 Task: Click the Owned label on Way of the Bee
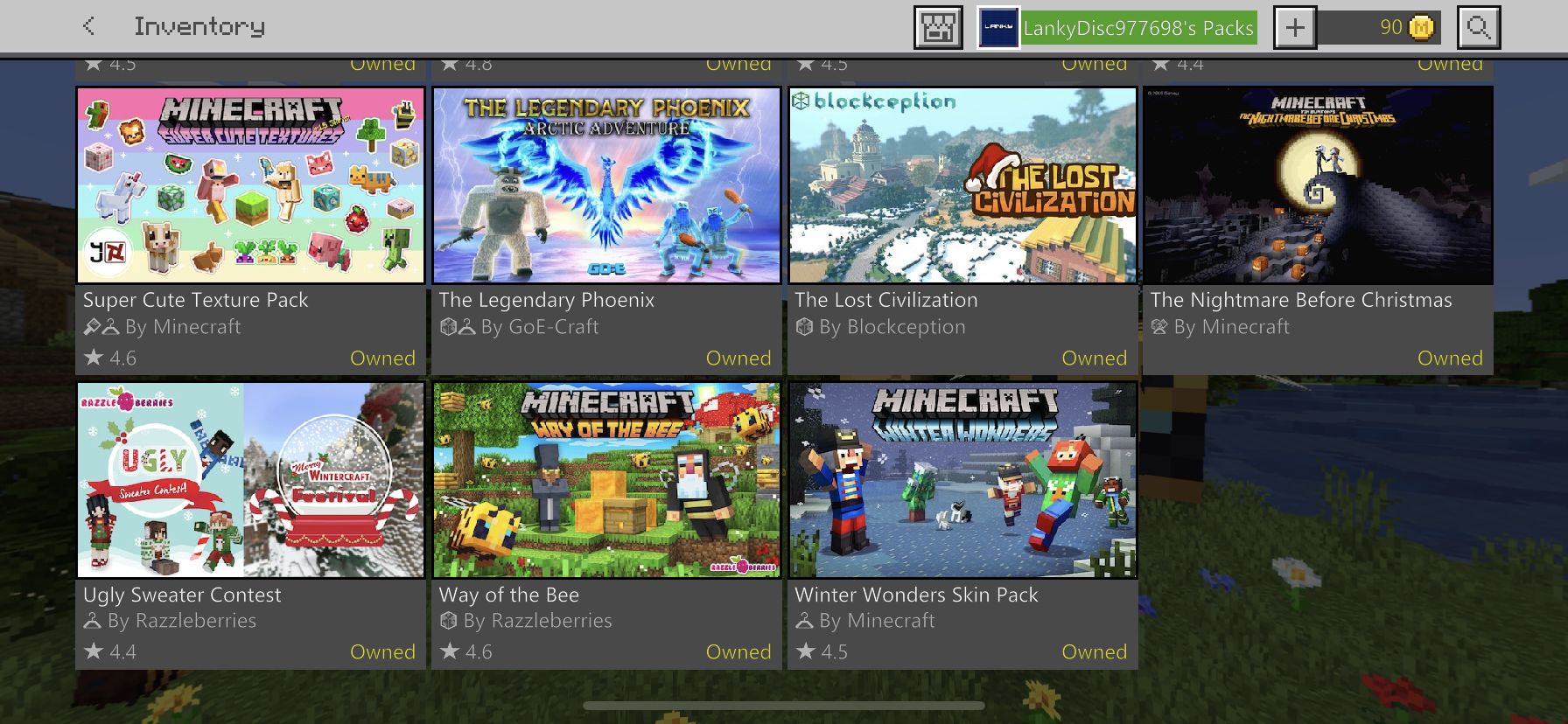tap(738, 652)
